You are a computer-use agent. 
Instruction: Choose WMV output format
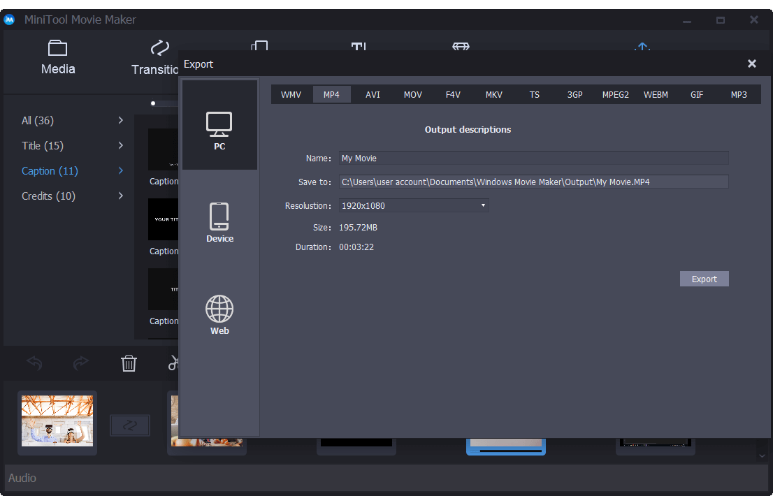[291, 95]
